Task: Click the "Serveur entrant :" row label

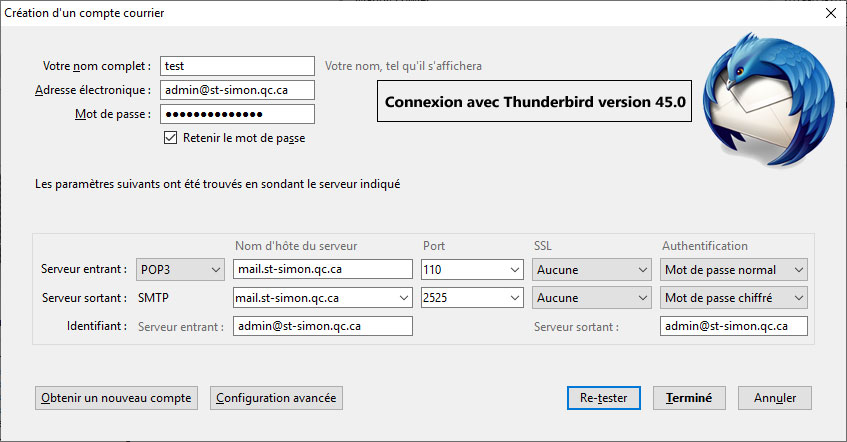Action: pos(84,269)
